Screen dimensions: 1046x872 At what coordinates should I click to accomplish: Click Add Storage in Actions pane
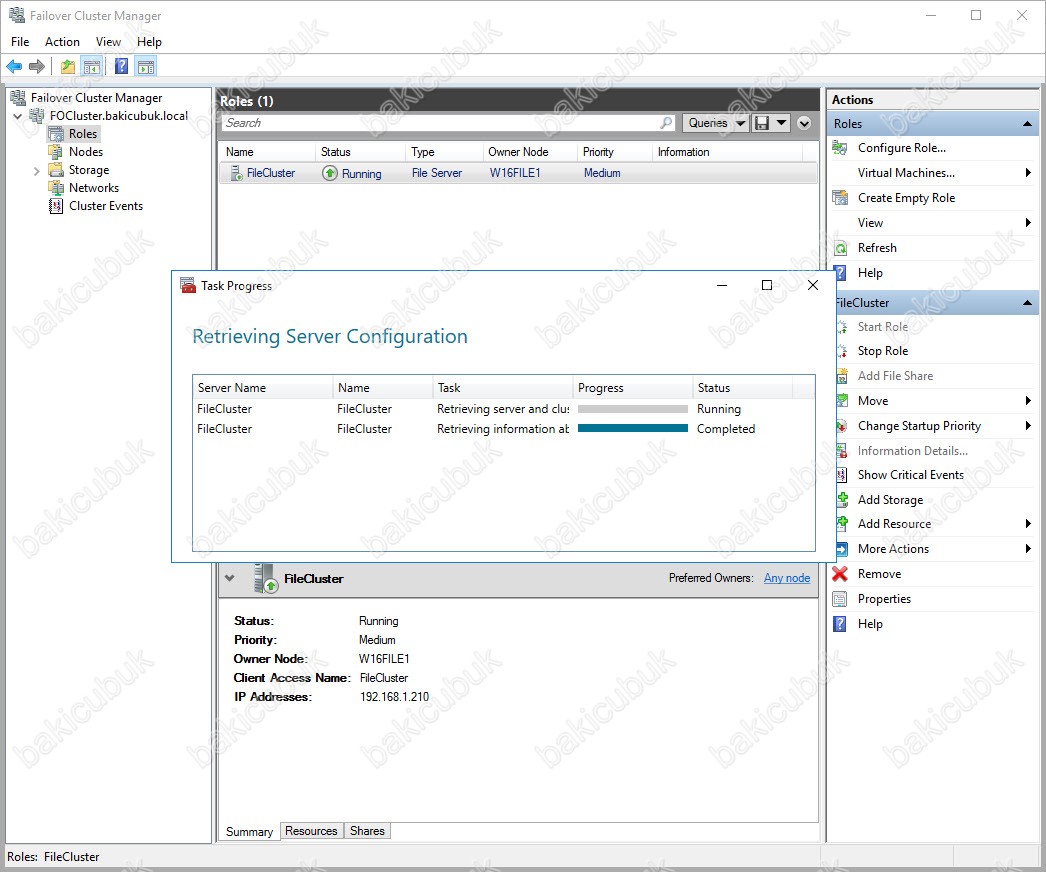pos(890,500)
